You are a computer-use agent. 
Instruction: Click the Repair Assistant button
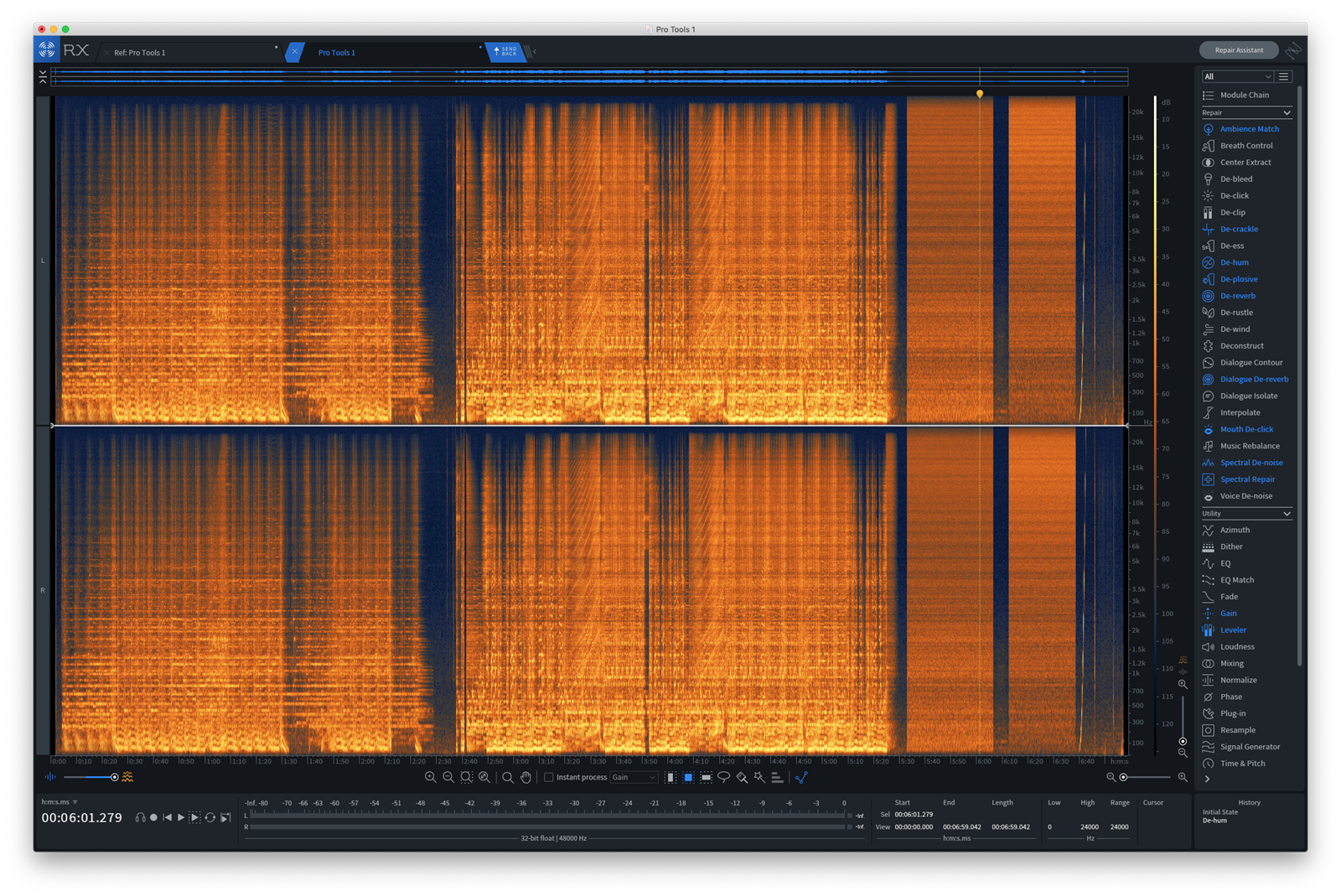(1238, 50)
